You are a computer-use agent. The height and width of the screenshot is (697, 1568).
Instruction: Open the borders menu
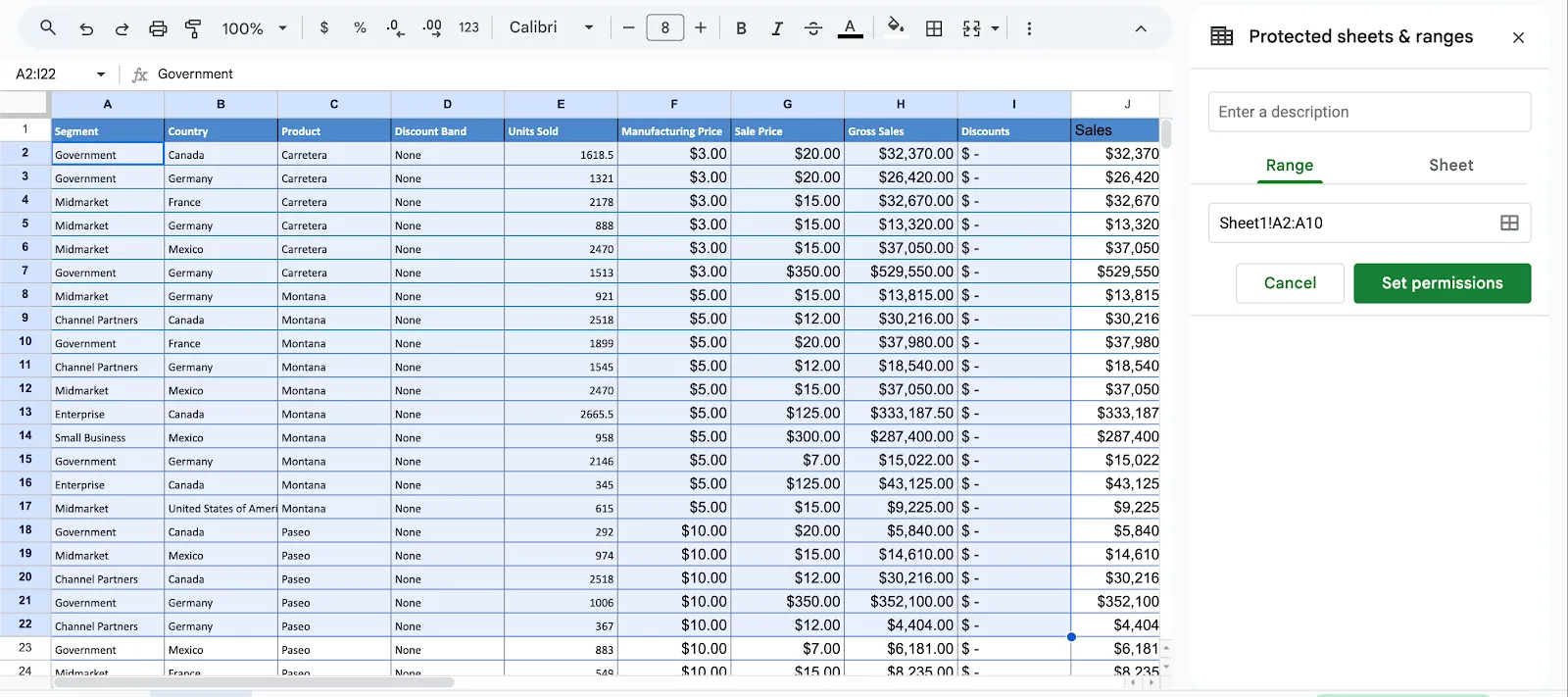pyautogui.click(x=934, y=28)
